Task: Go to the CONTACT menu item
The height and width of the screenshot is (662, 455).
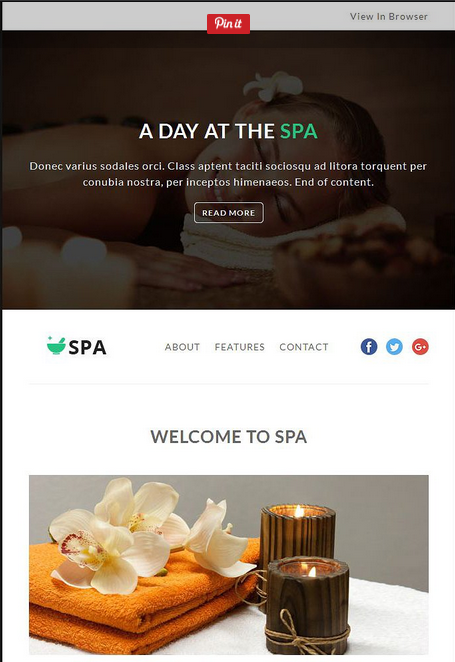Action: 303,347
